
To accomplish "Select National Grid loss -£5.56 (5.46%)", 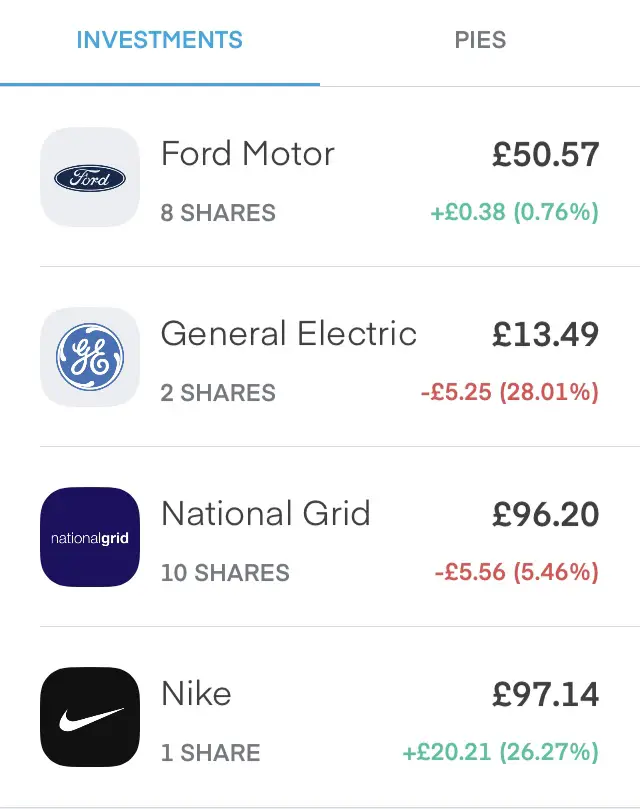I will tap(517, 572).
